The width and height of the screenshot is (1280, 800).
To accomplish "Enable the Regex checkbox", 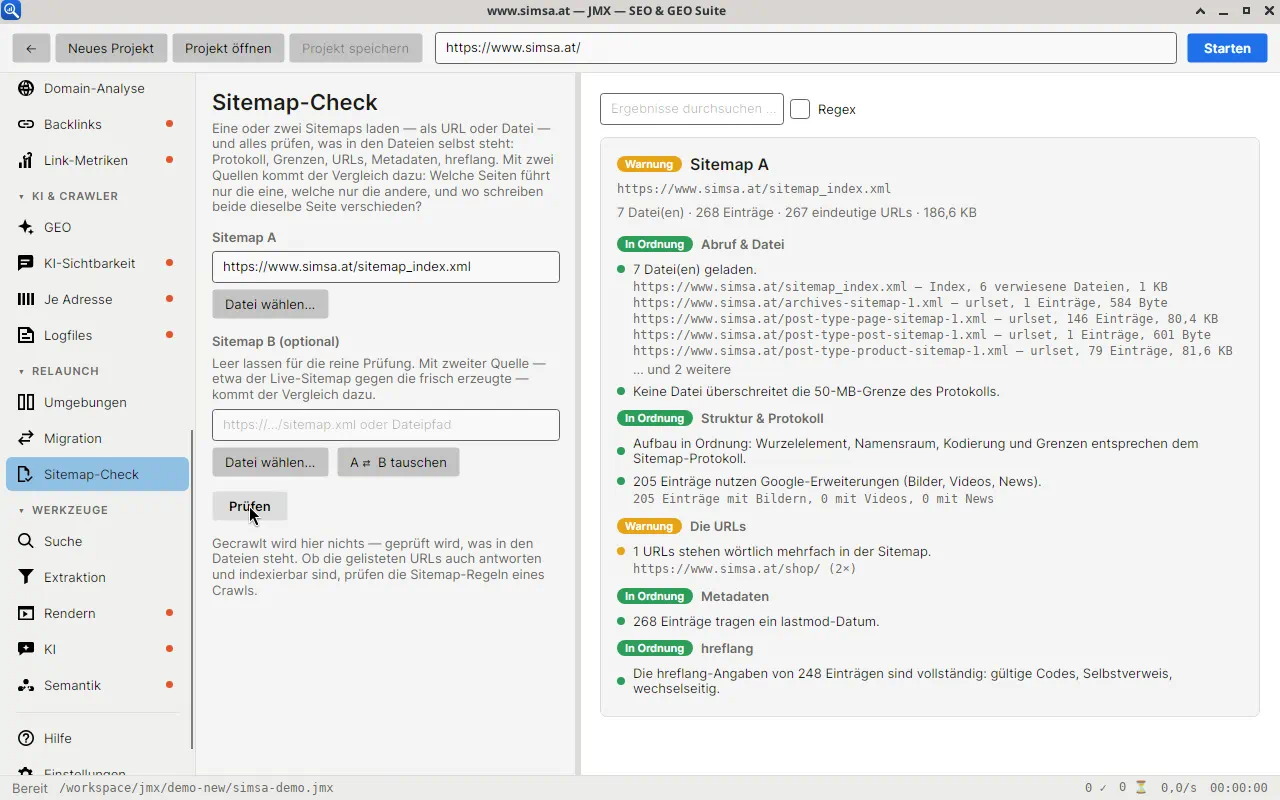I will pos(800,109).
